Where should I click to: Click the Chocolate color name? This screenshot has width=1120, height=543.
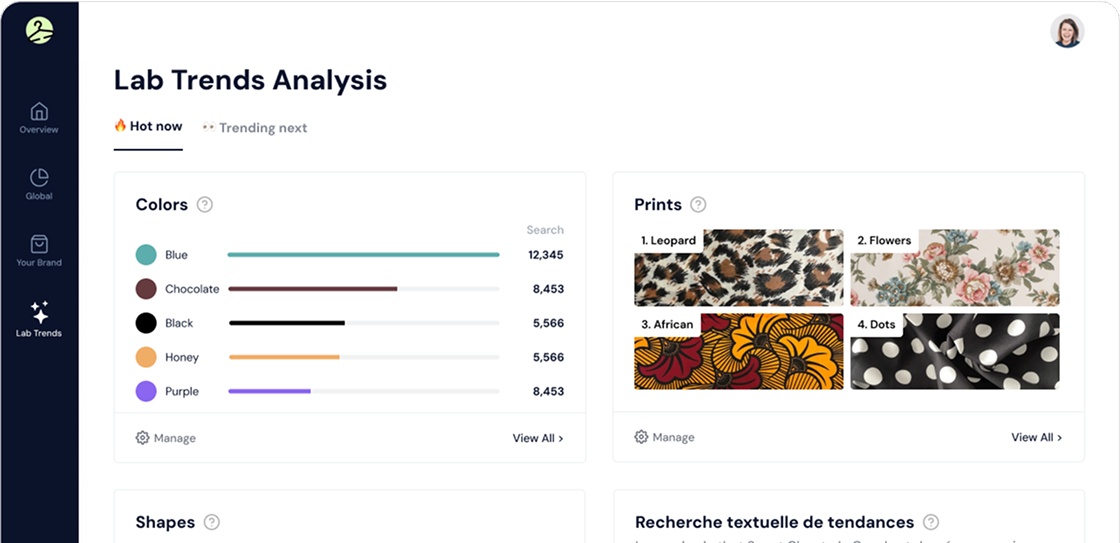192,289
